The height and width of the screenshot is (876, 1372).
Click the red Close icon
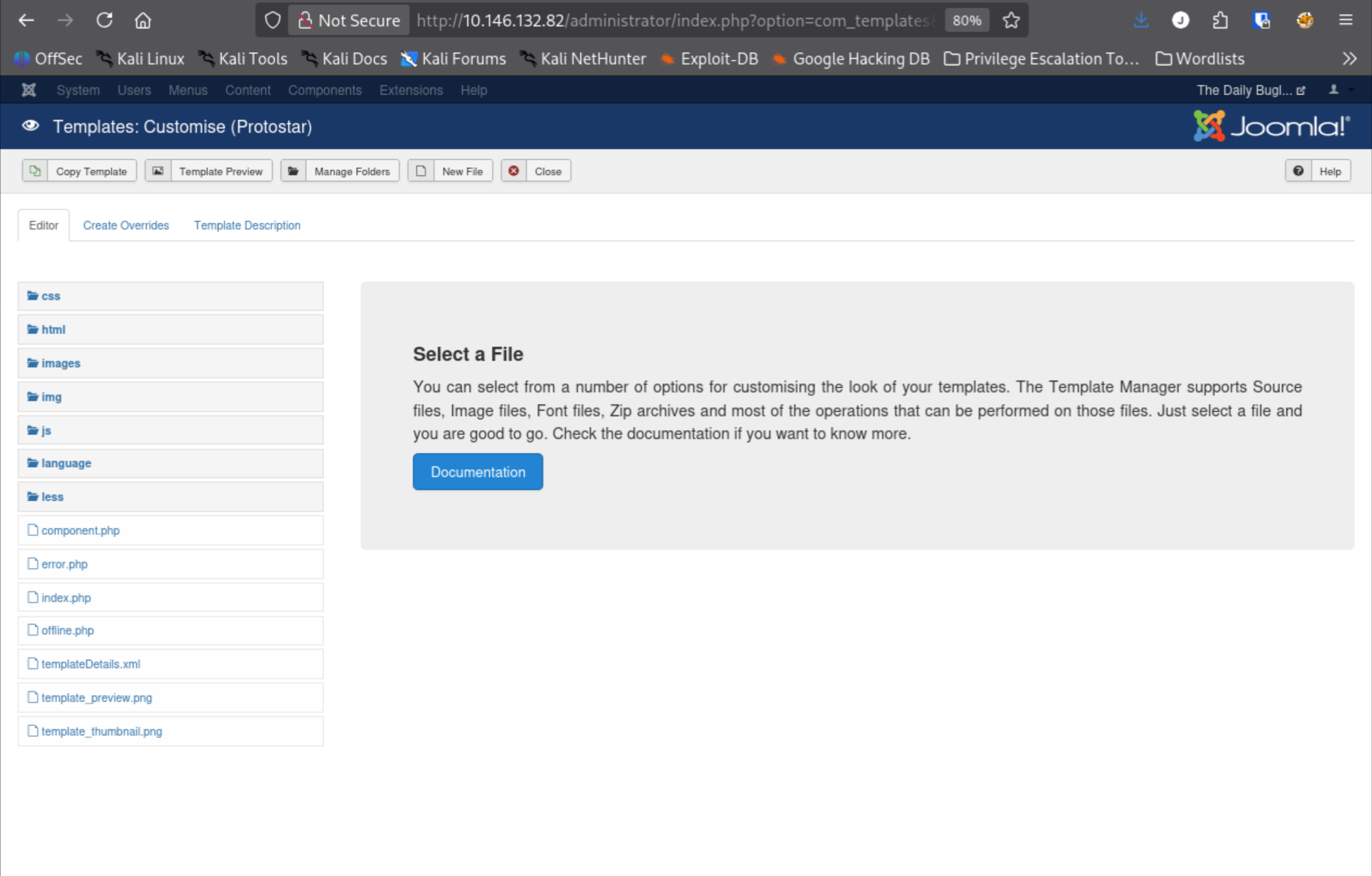point(514,171)
